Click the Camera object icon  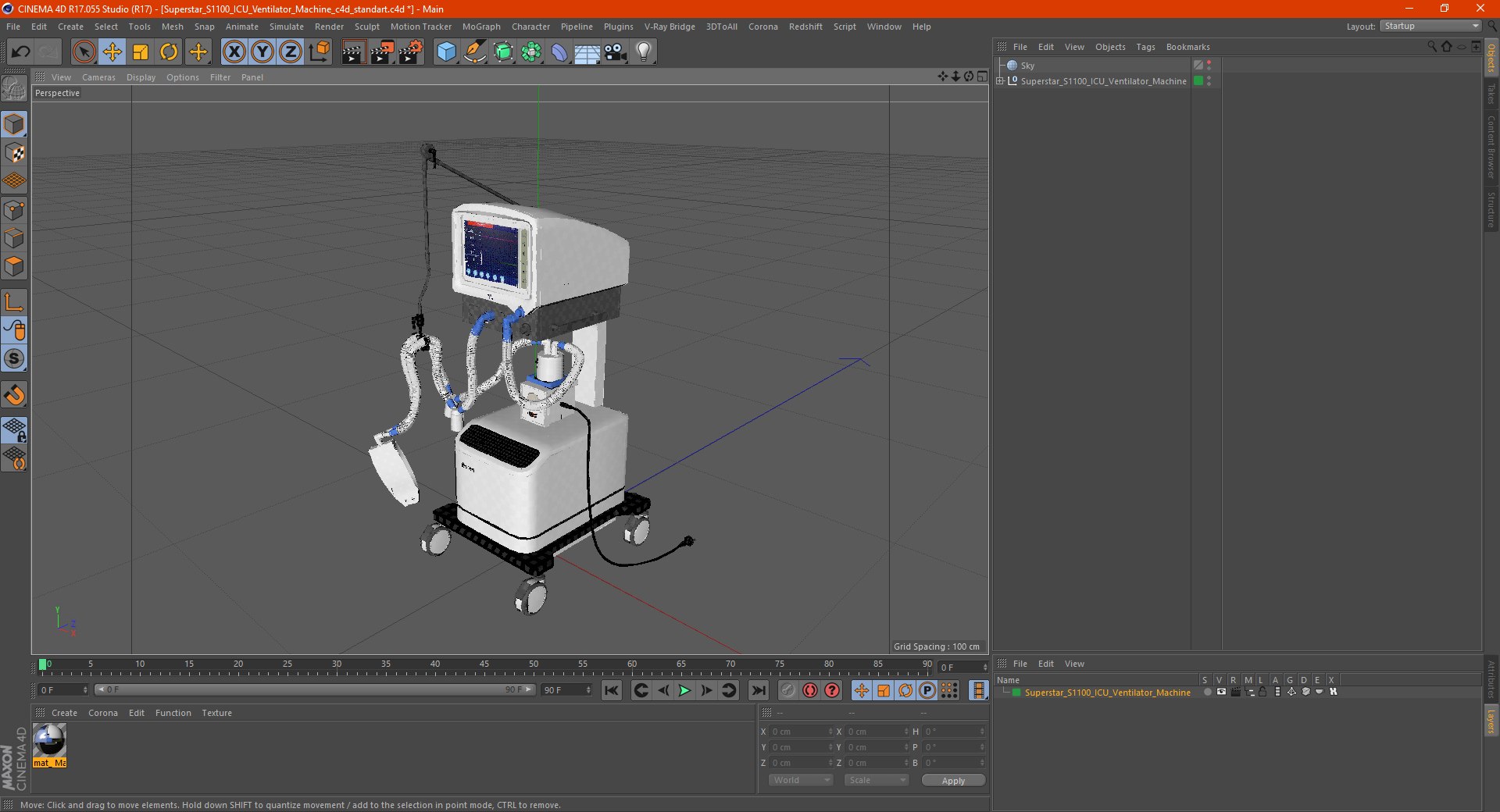pyautogui.click(x=615, y=52)
